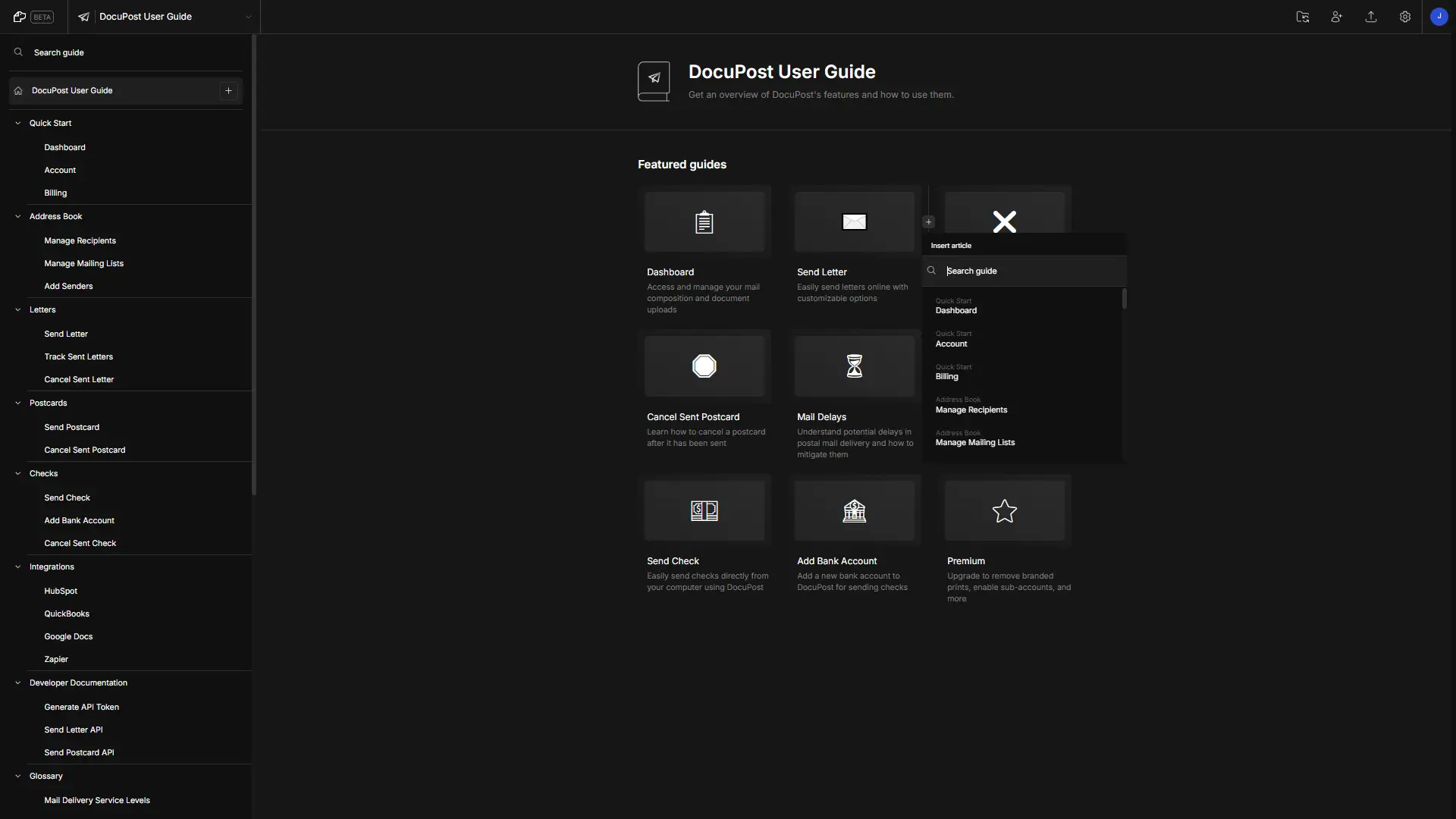Collapse the Developer Documentation section
Screen dimensions: 1456x819
click(18, 682)
